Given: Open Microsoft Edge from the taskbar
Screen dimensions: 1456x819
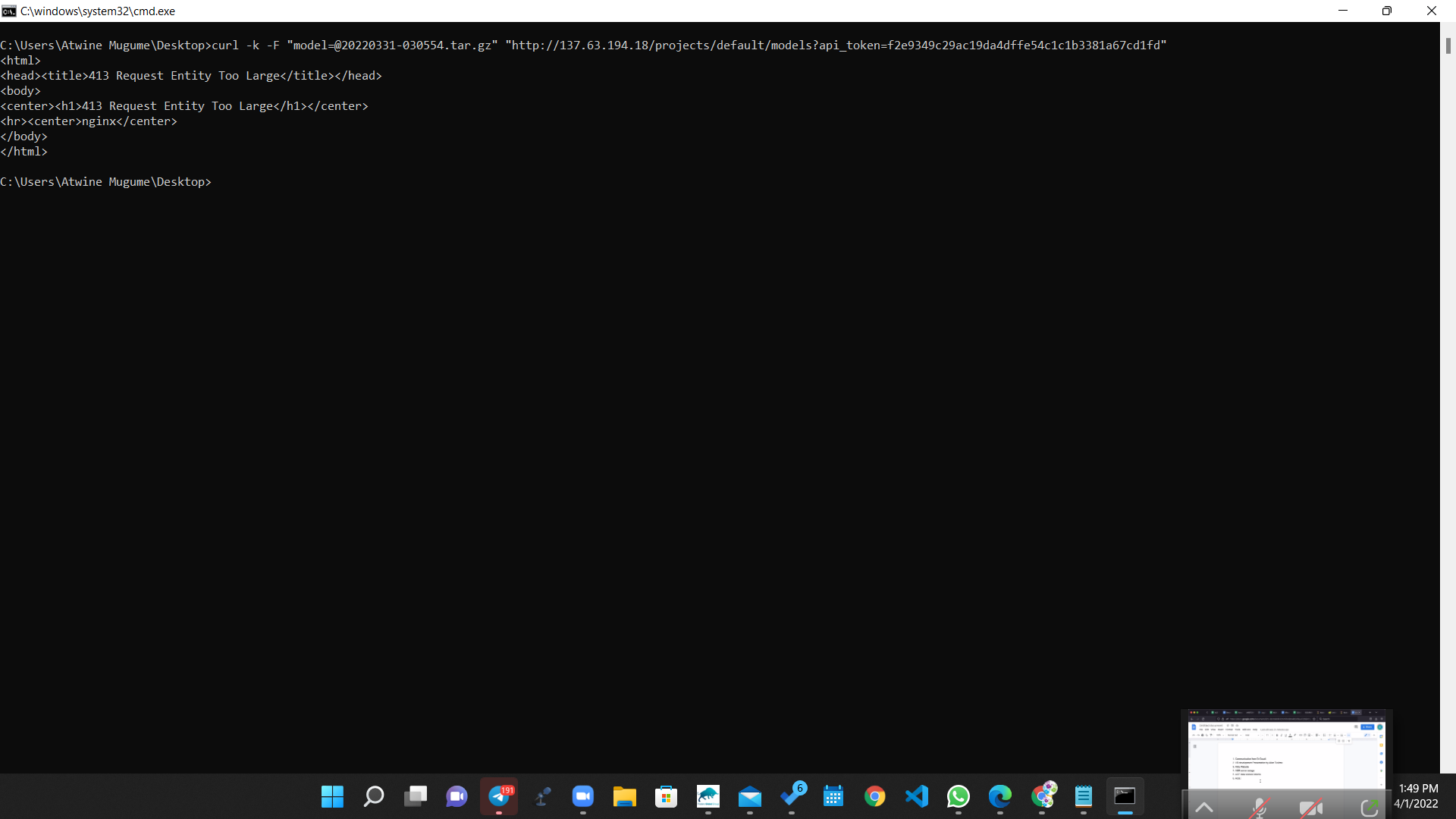Looking at the screenshot, I should [x=999, y=796].
